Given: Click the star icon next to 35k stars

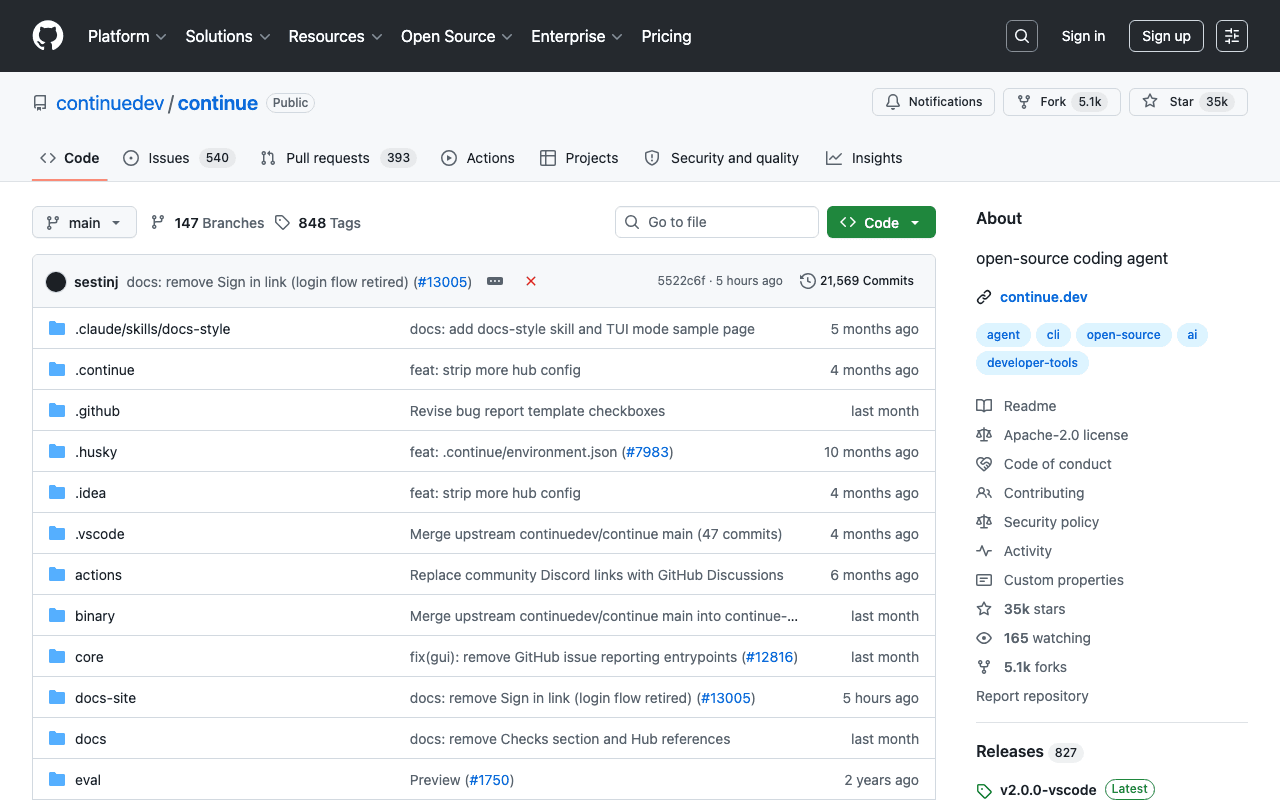Looking at the screenshot, I should click(x=984, y=609).
